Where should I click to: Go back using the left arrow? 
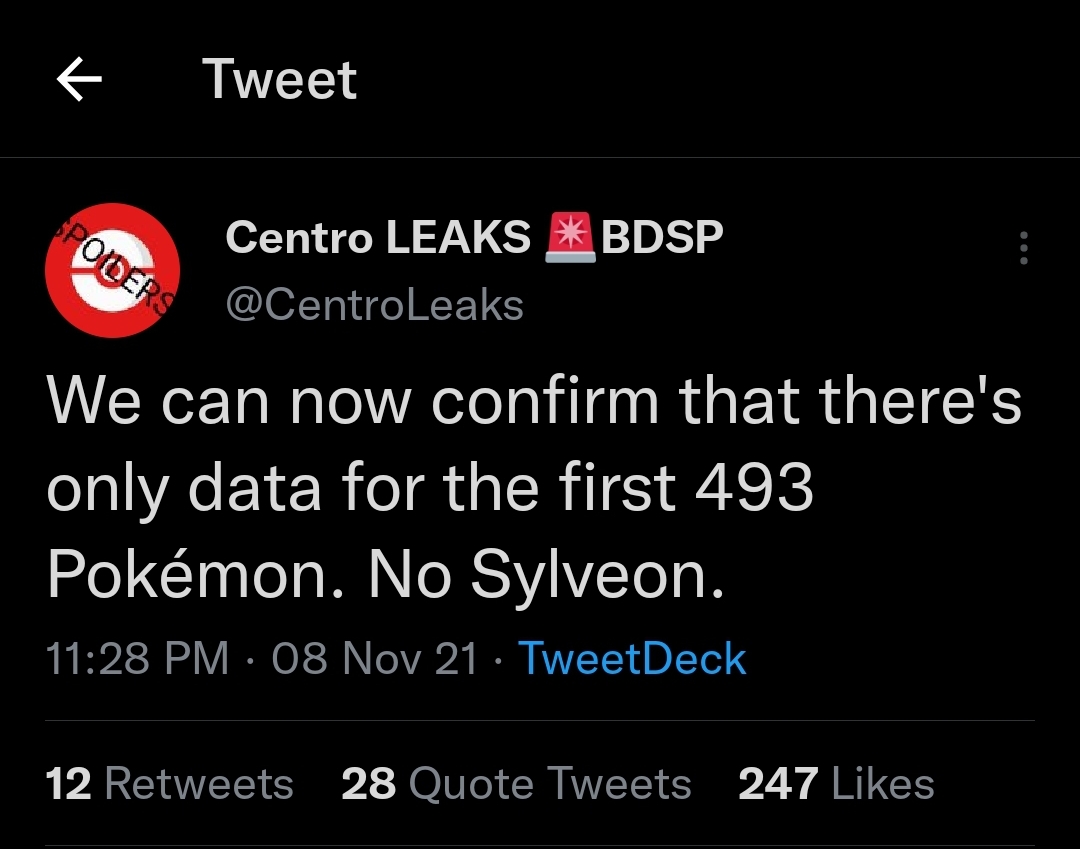pyautogui.click(x=80, y=80)
